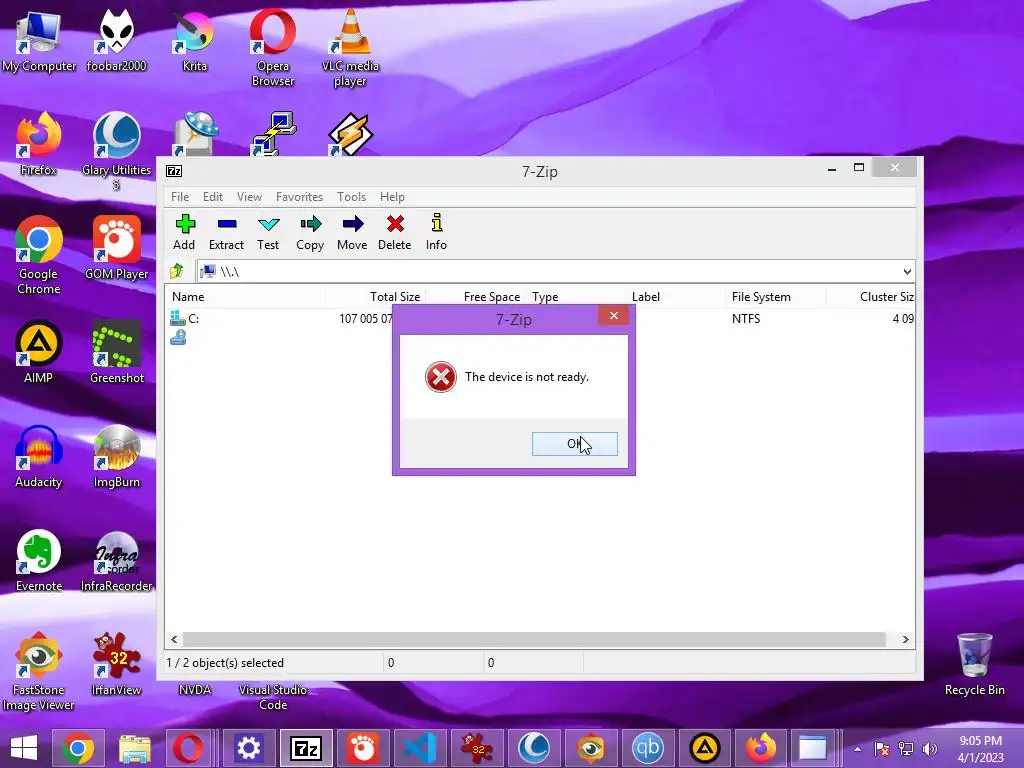Click the Add toolbar button in 7-Zip
The height and width of the screenshot is (768, 1024).
tap(184, 232)
